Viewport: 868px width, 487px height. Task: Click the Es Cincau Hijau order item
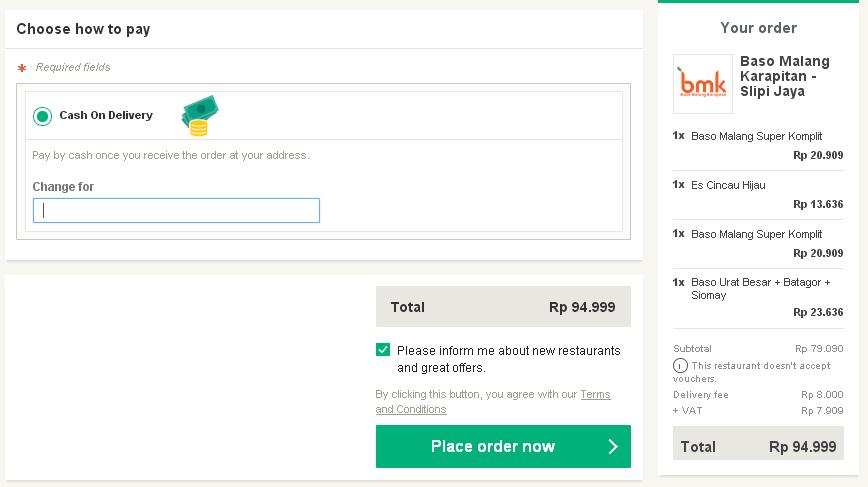728,185
